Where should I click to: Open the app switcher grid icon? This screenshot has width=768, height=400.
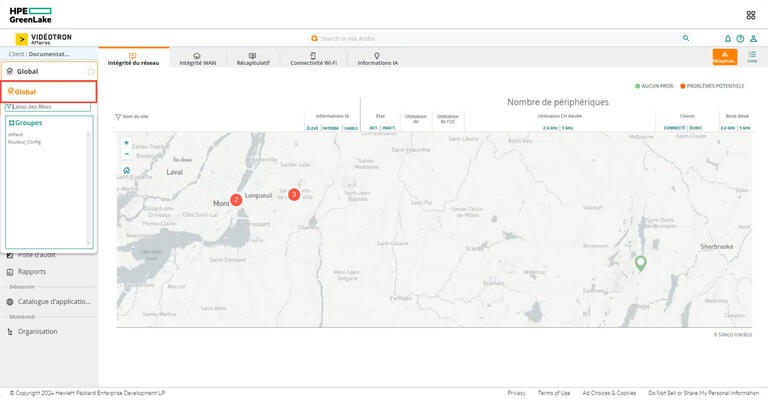pos(750,15)
